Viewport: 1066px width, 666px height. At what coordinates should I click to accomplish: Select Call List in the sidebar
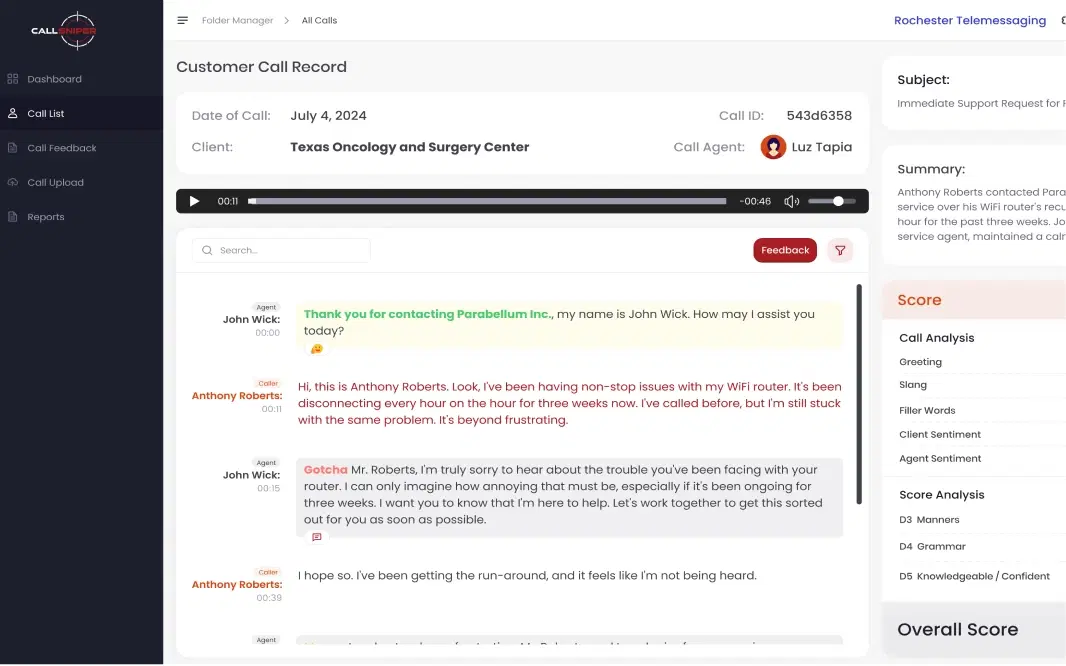tap(82, 113)
